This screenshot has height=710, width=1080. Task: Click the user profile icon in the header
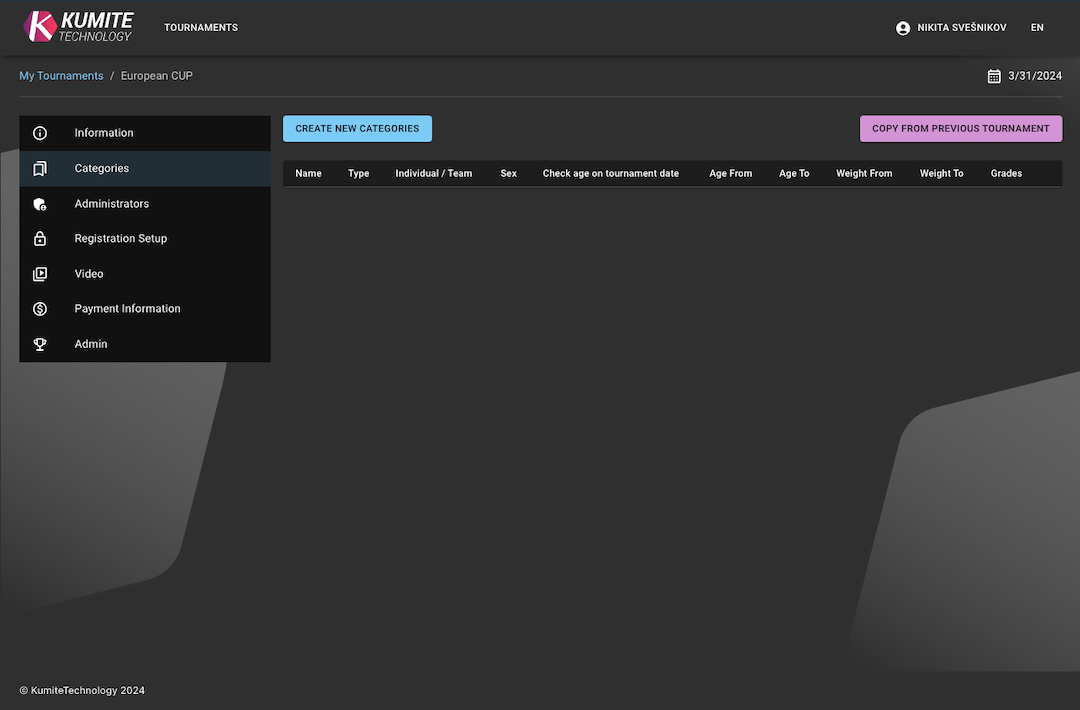coord(903,27)
